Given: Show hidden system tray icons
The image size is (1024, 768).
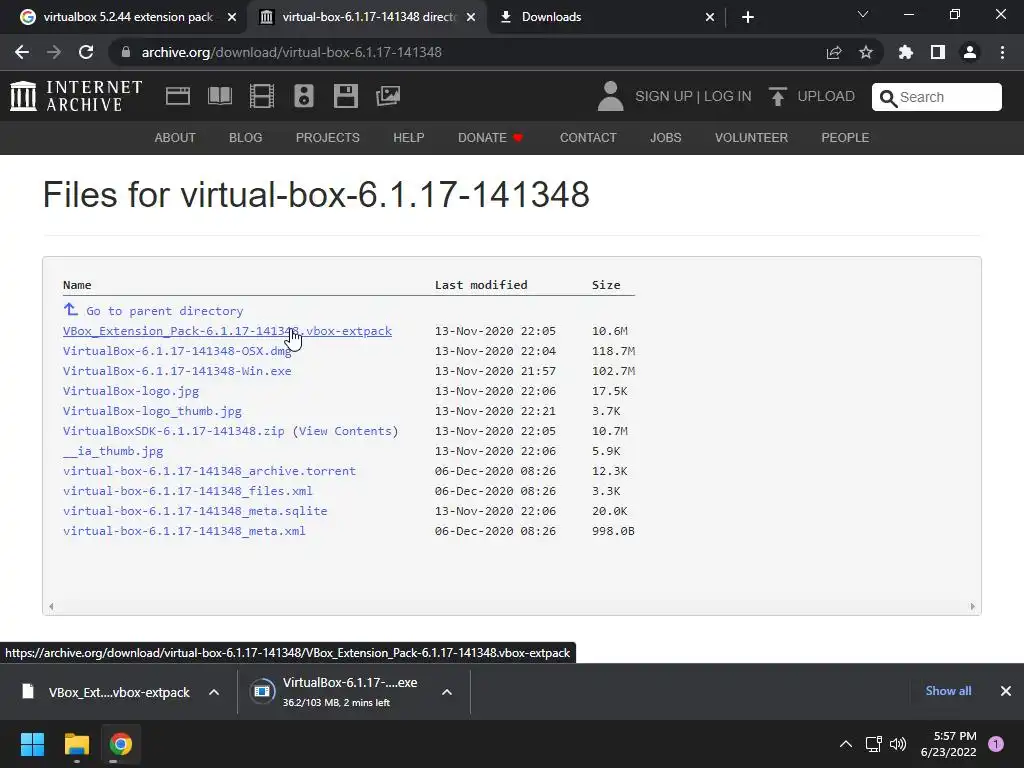Looking at the screenshot, I should (846, 744).
